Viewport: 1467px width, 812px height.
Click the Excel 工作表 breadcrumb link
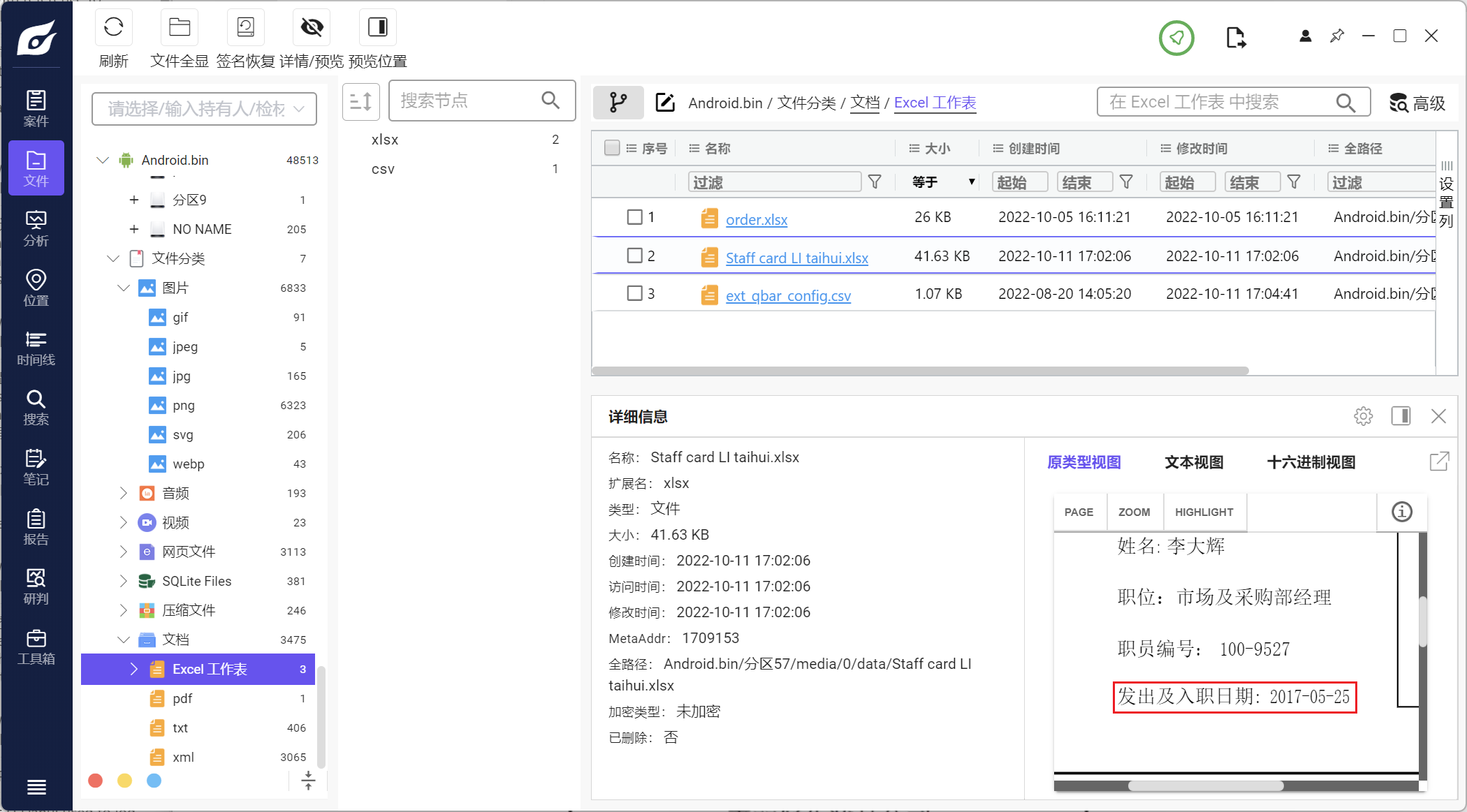point(935,103)
